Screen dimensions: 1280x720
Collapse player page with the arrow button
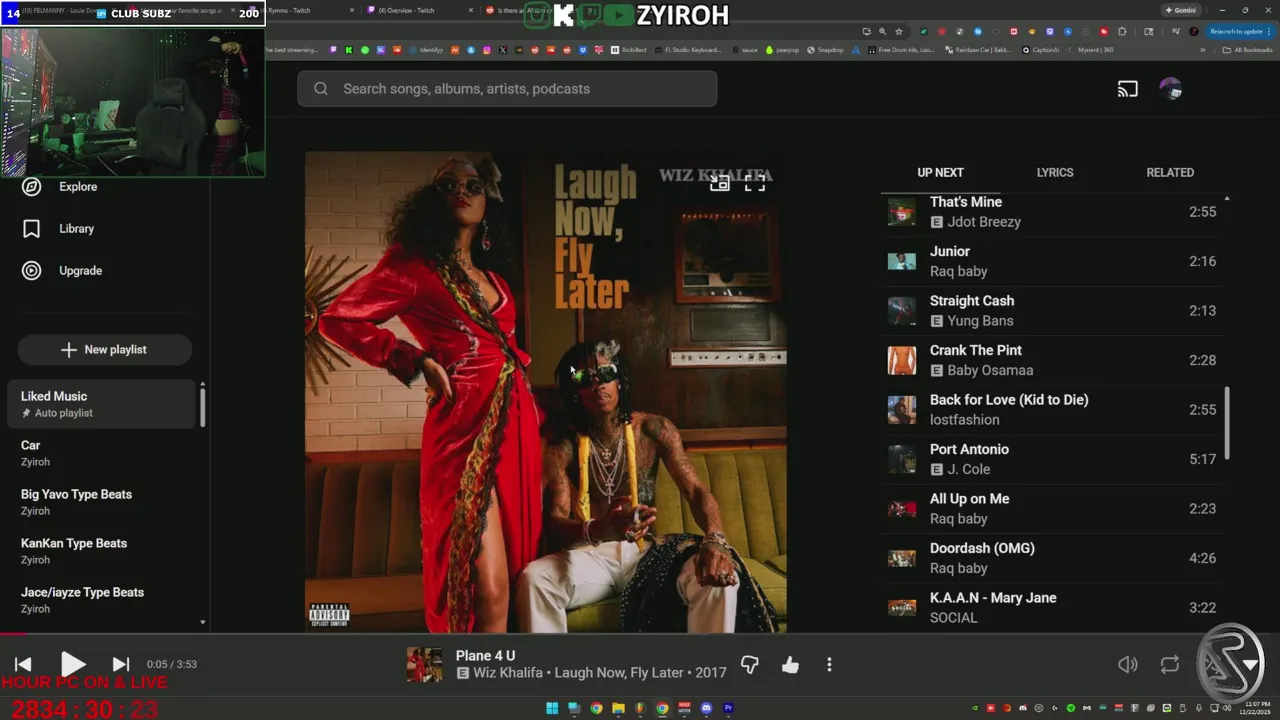tap(1250, 665)
